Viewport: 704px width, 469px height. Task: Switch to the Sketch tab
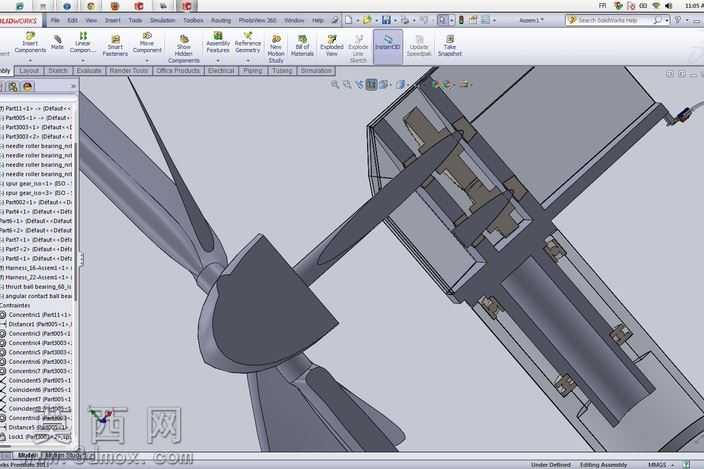point(58,71)
